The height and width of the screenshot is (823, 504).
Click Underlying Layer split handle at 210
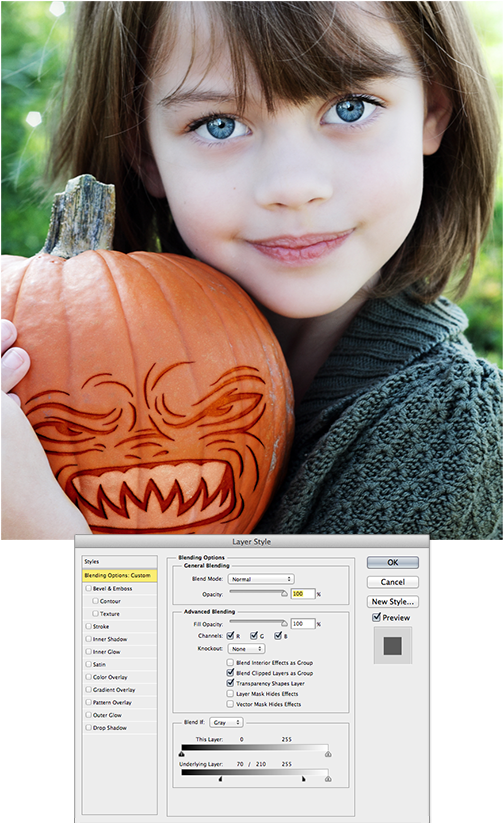point(303,779)
